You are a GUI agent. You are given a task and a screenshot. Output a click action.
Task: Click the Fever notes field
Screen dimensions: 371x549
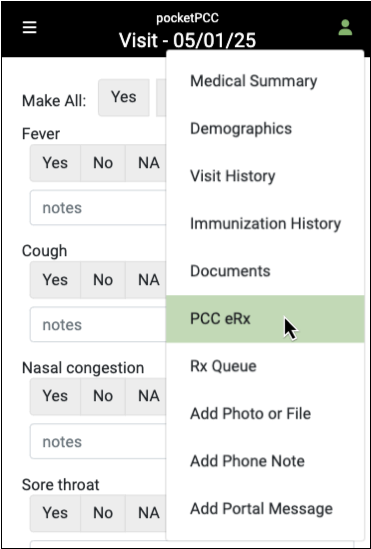coord(98,208)
